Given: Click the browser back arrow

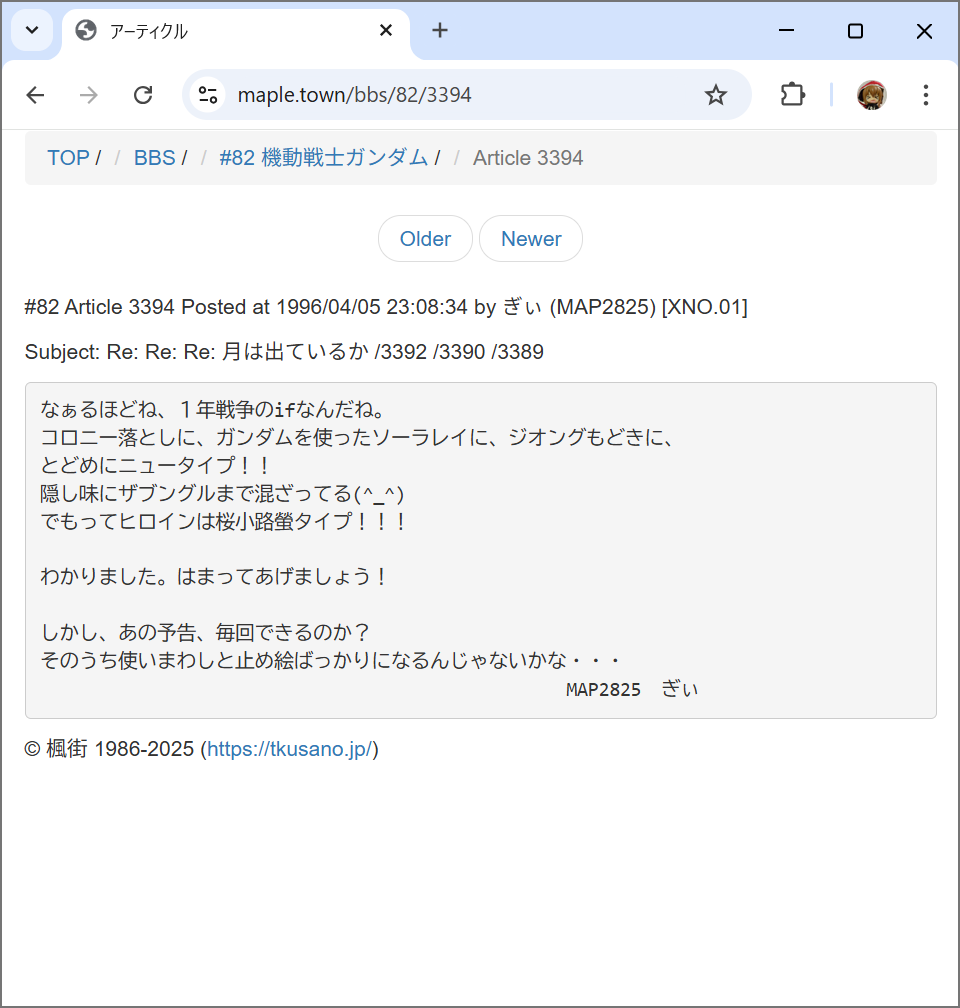Looking at the screenshot, I should (35, 95).
